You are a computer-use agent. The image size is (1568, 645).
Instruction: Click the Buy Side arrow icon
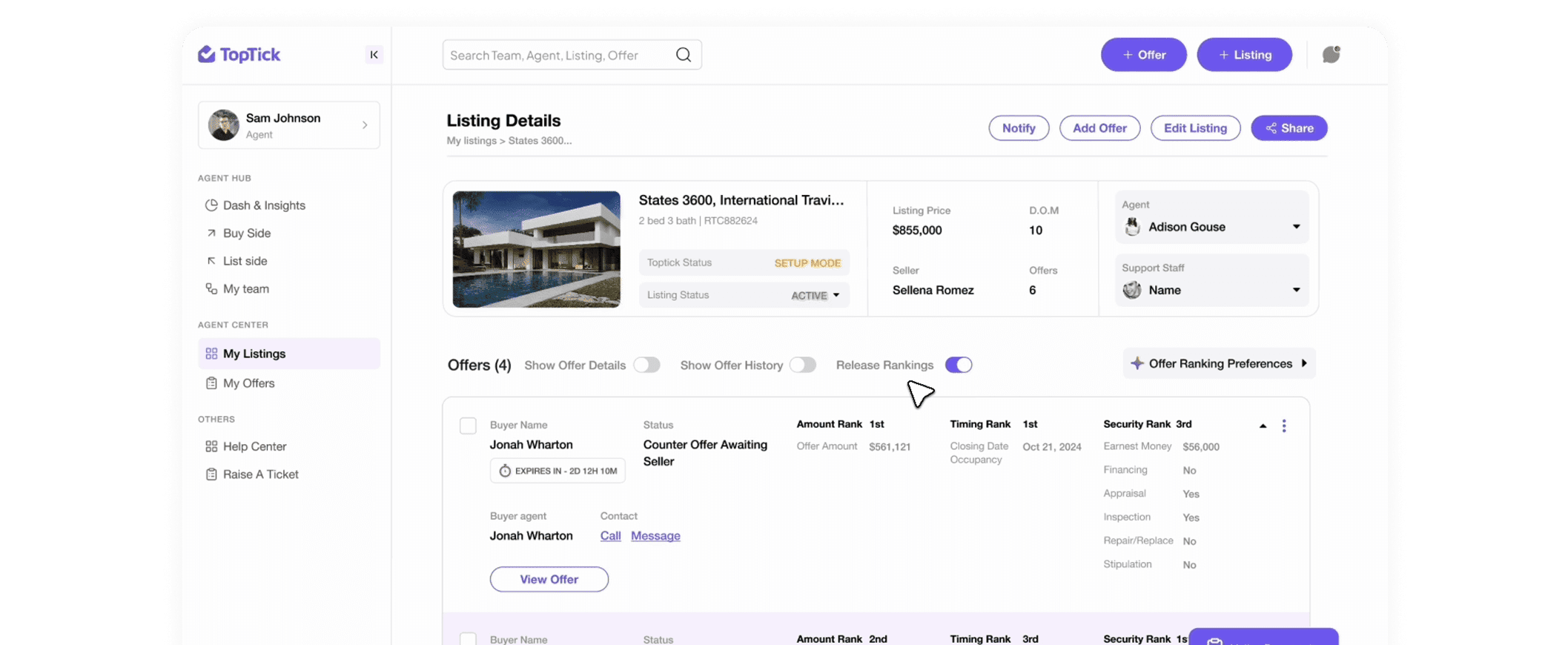click(211, 233)
